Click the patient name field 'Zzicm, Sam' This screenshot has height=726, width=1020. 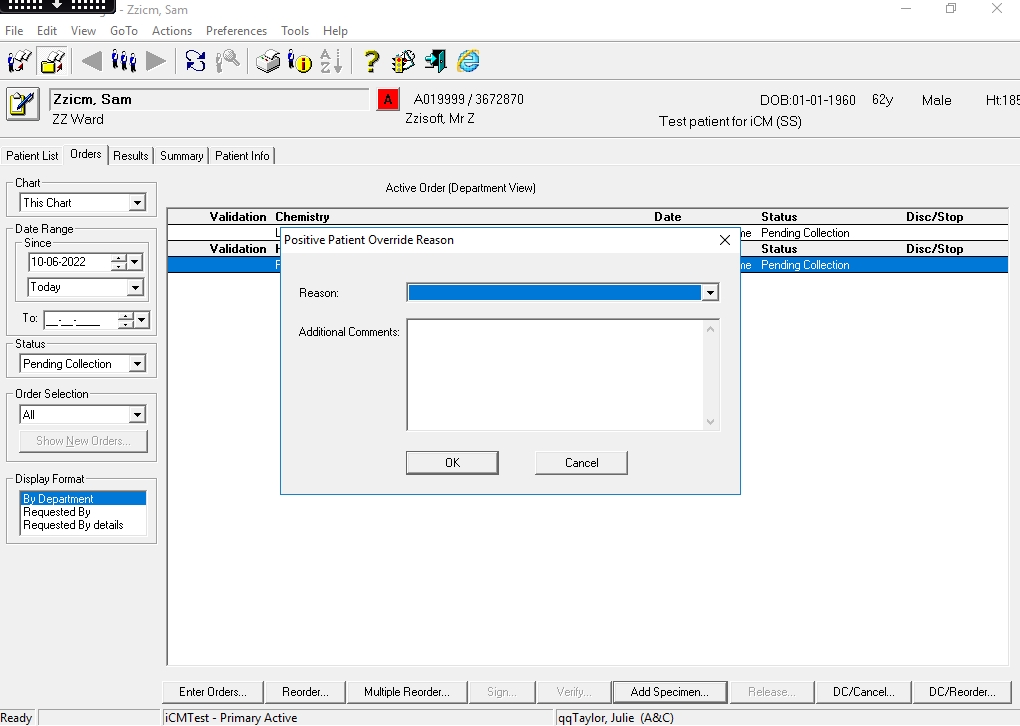click(209, 100)
